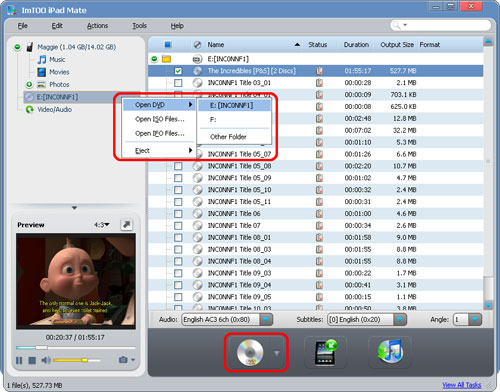This screenshot has width=500, height=392.
Task: Check the INCONNF1 Title 09_05 checkbox
Action: 178,297
